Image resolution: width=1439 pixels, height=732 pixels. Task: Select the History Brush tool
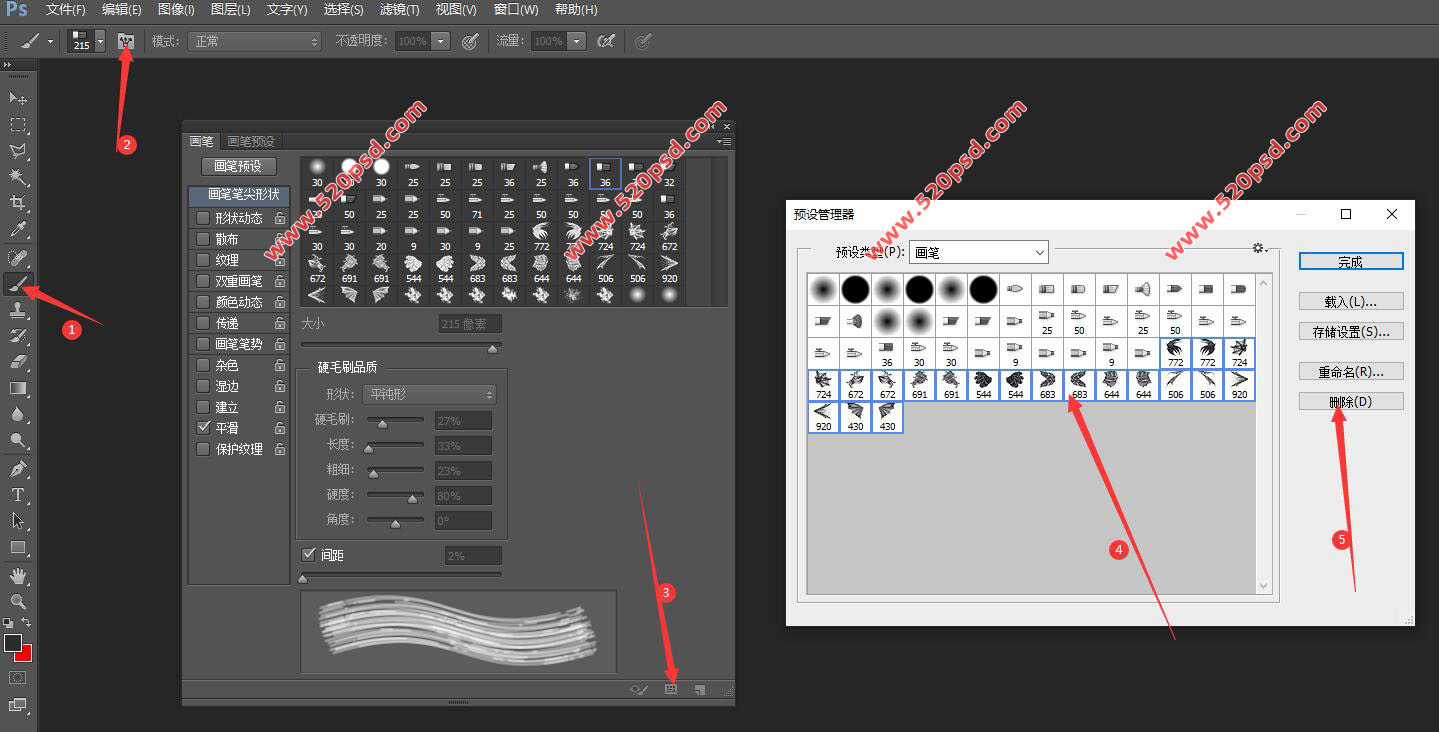18,335
